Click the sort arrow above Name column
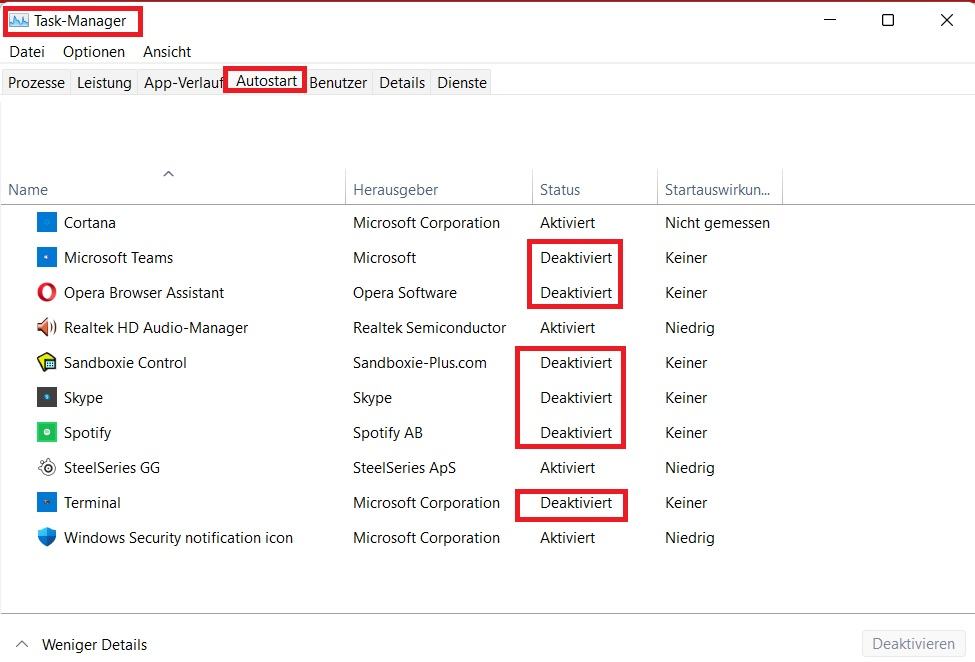 [169, 173]
